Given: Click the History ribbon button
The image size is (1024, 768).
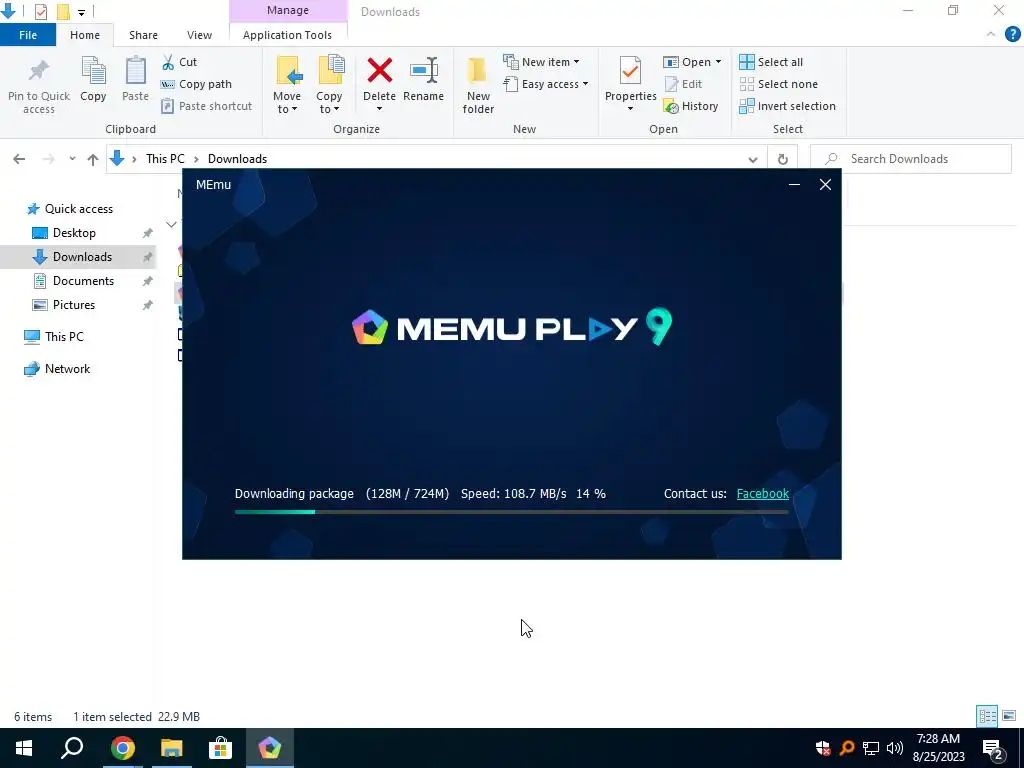Looking at the screenshot, I should coord(691,106).
